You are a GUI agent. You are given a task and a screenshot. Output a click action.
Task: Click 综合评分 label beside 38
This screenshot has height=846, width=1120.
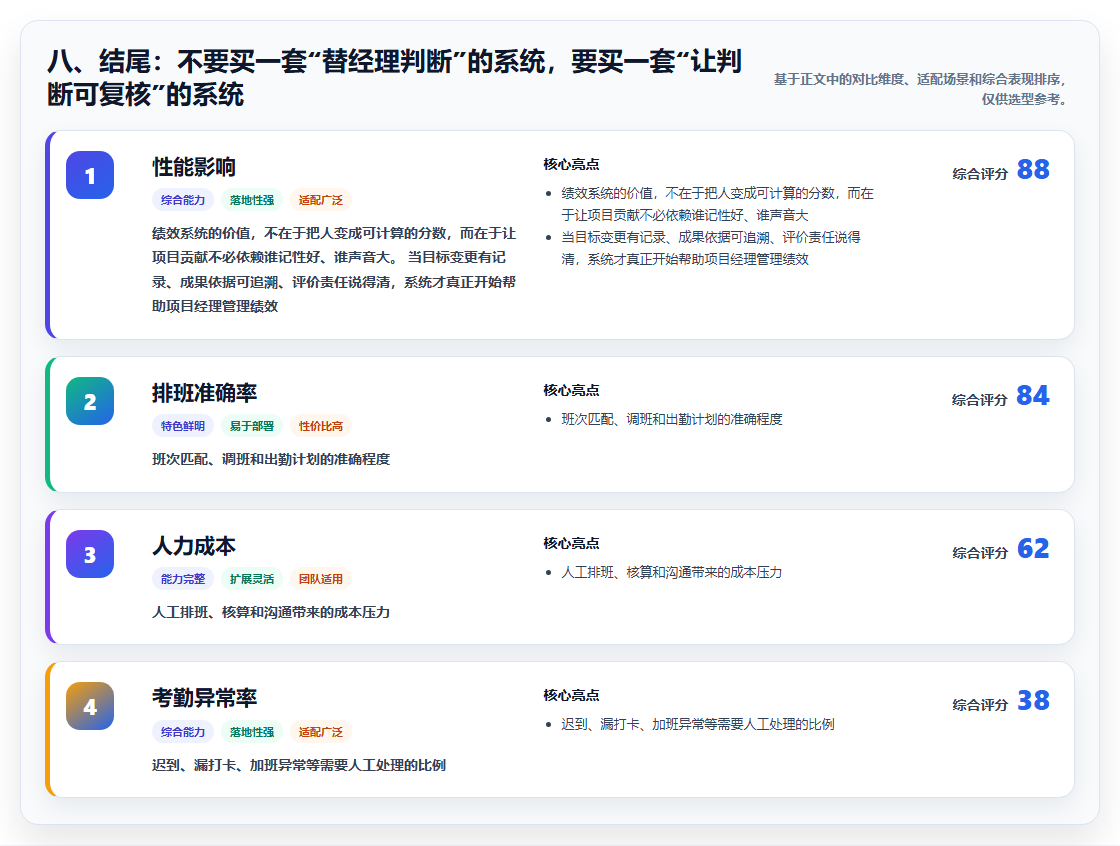pos(980,705)
